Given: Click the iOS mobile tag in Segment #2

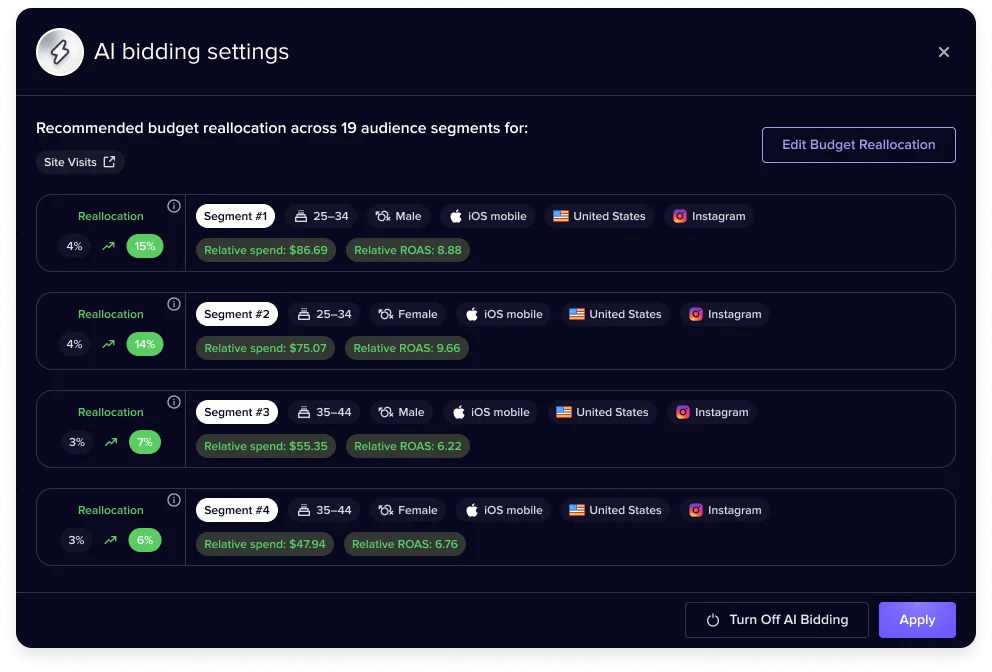Looking at the screenshot, I should point(504,314).
